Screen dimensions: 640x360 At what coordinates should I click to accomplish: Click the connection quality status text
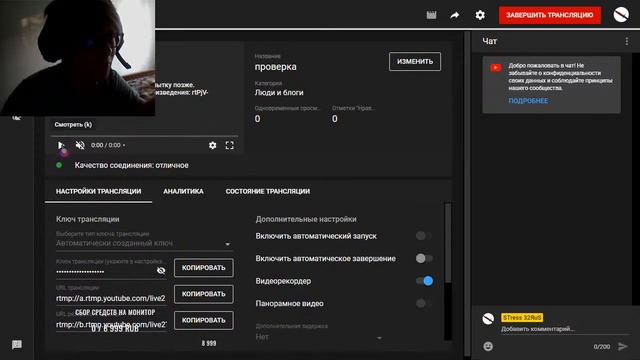[x=131, y=165]
